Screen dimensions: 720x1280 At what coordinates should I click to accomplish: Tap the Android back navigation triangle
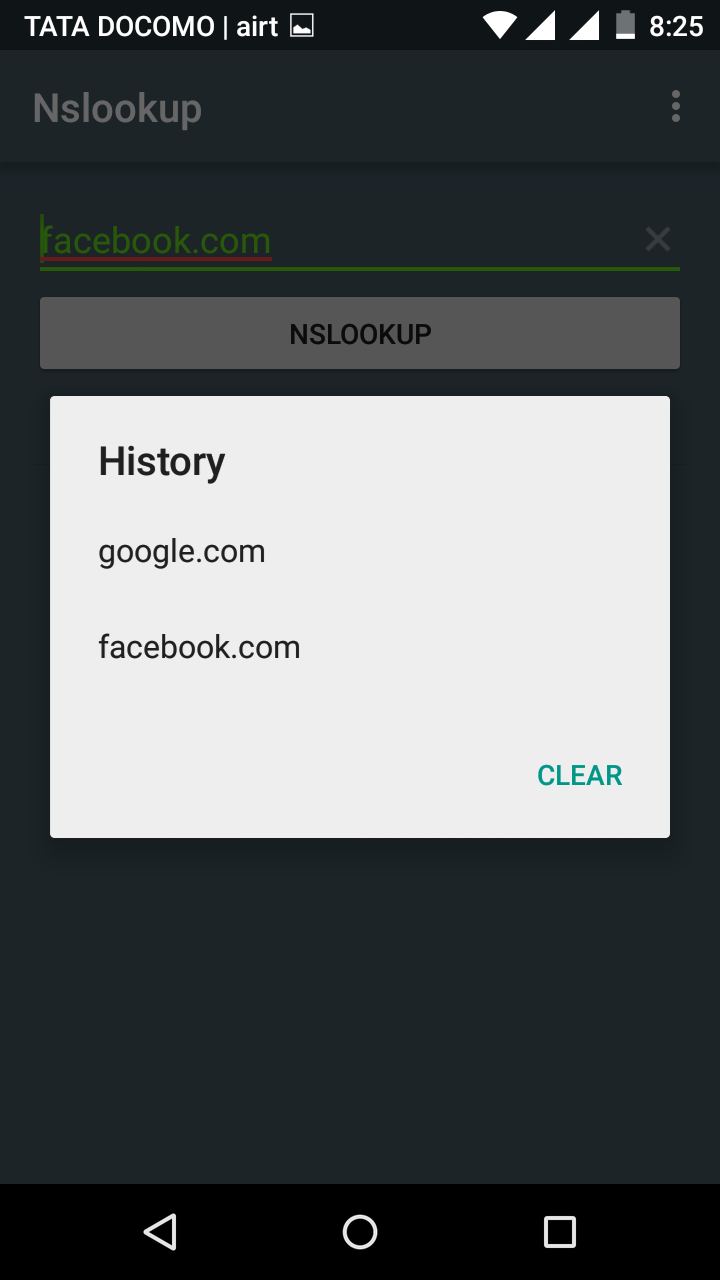click(160, 1232)
